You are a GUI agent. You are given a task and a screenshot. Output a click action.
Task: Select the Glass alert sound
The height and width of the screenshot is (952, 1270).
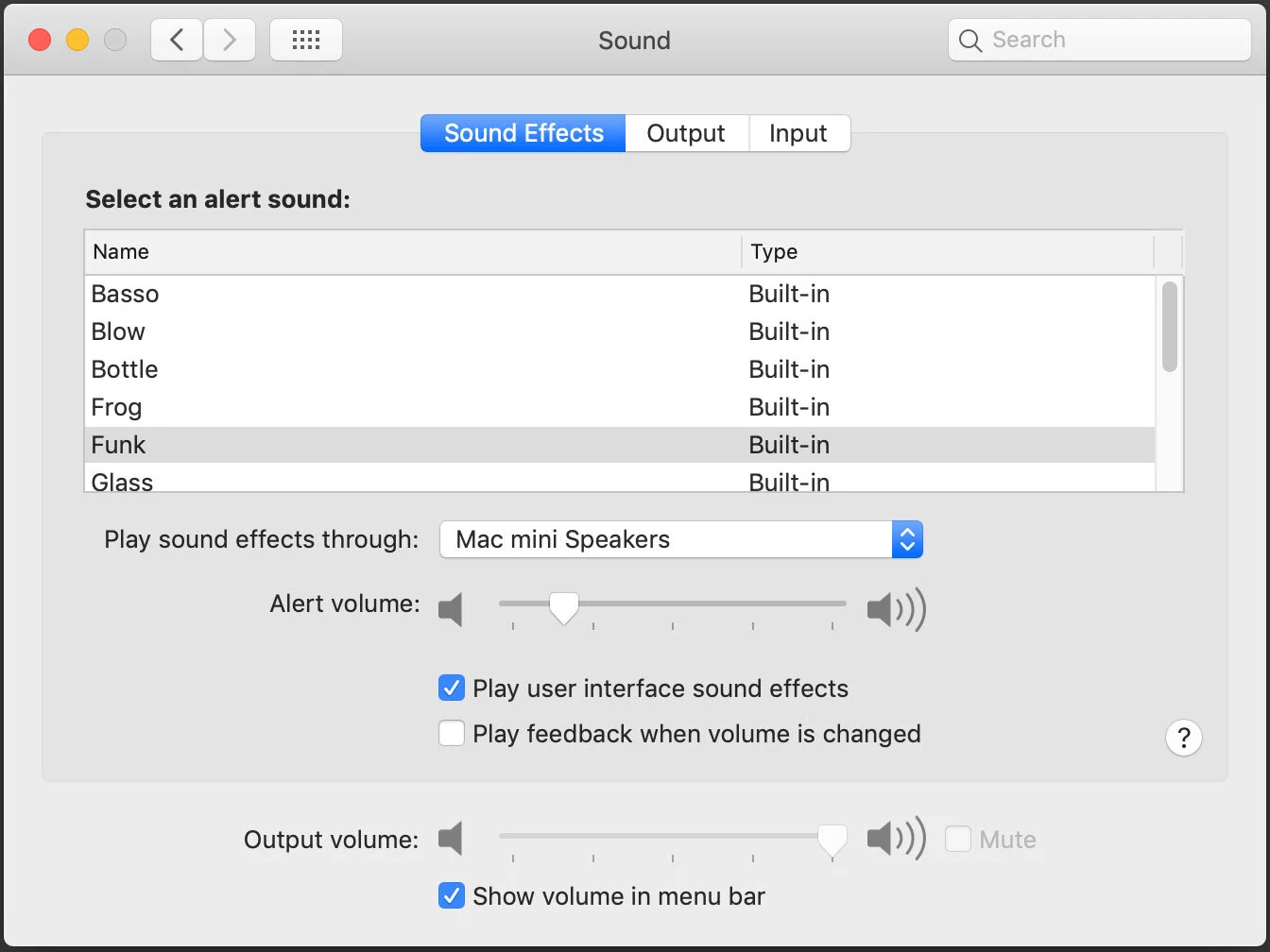pyautogui.click(x=620, y=479)
